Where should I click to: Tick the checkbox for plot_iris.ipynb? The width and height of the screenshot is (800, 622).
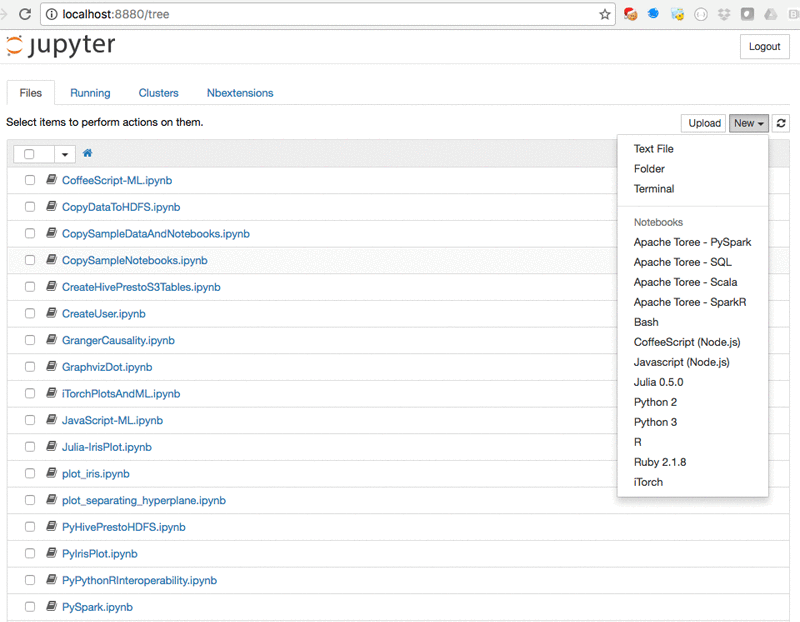(30, 473)
